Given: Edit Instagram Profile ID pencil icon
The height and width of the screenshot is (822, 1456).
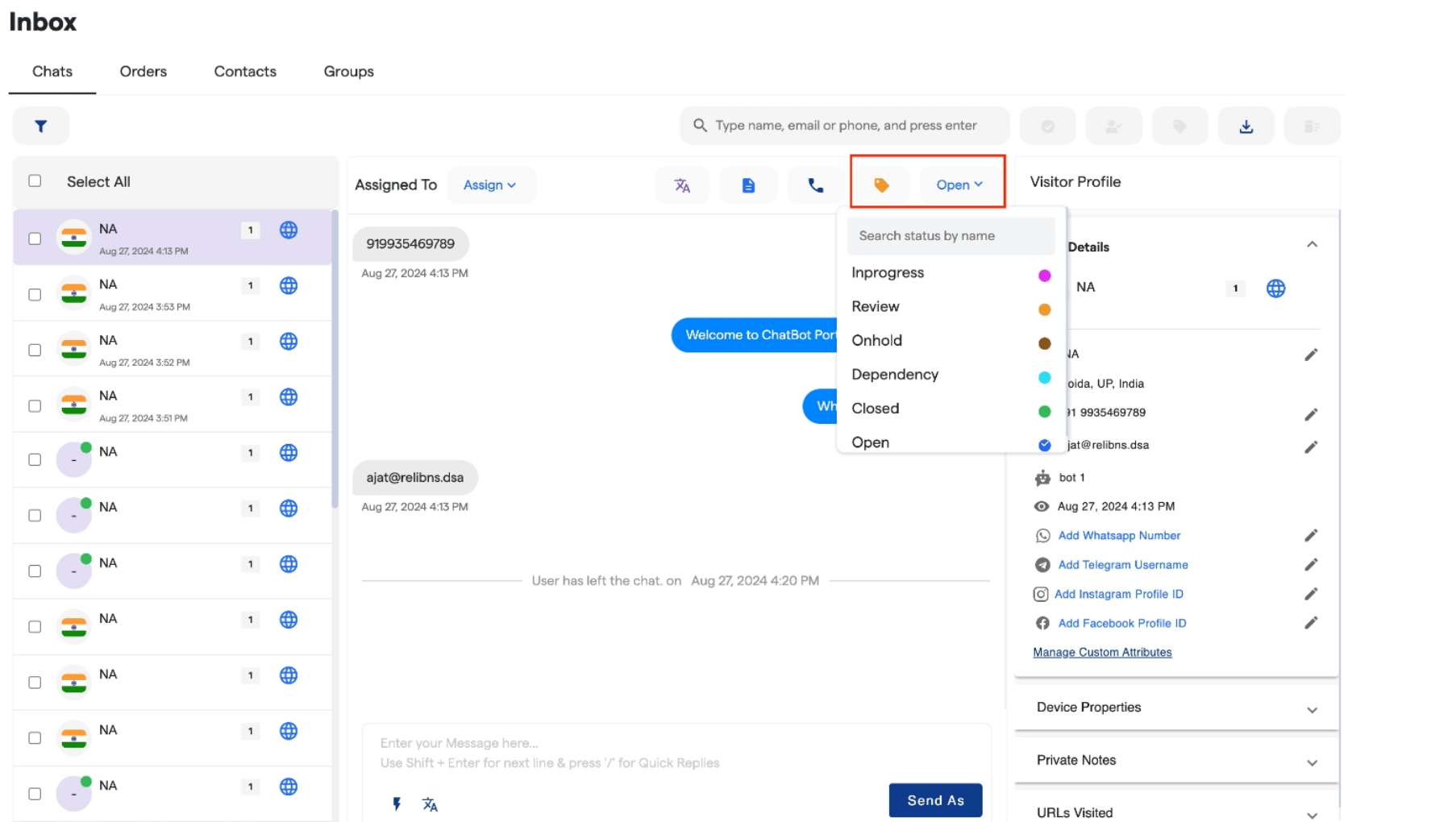Looking at the screenshot, I should pos(1311,594).
